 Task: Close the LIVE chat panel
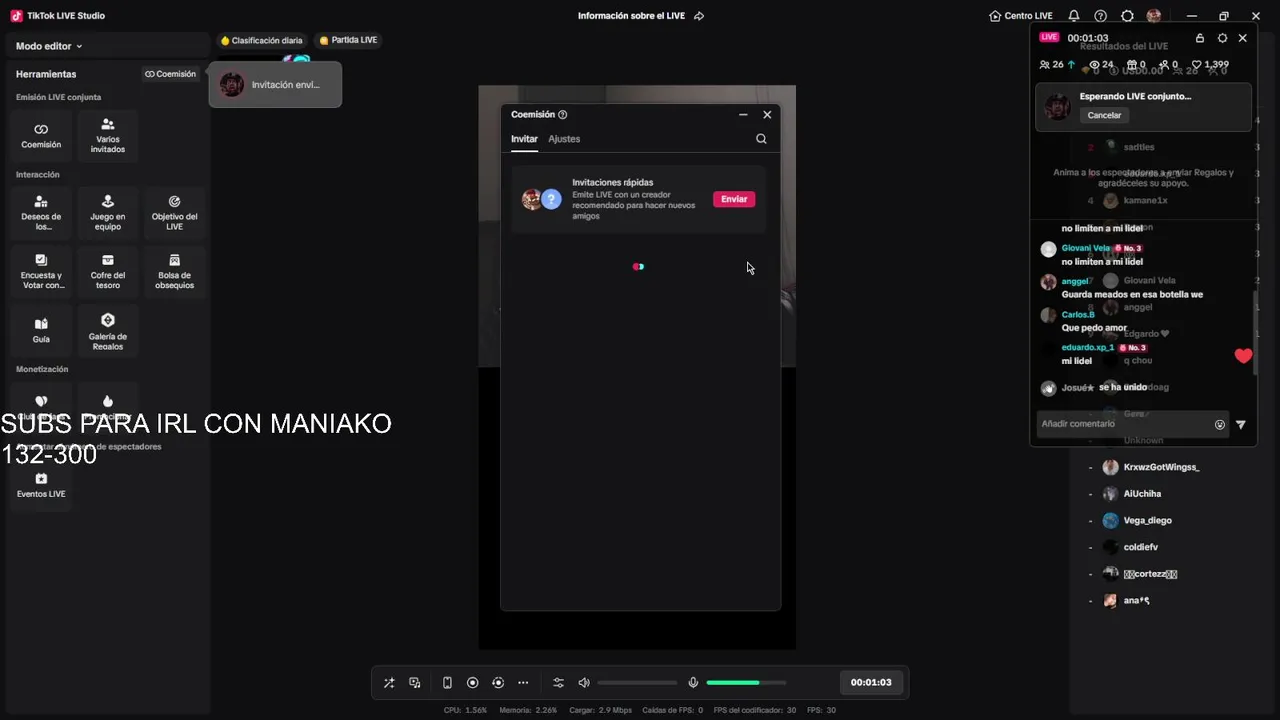tap(1243, 38)
